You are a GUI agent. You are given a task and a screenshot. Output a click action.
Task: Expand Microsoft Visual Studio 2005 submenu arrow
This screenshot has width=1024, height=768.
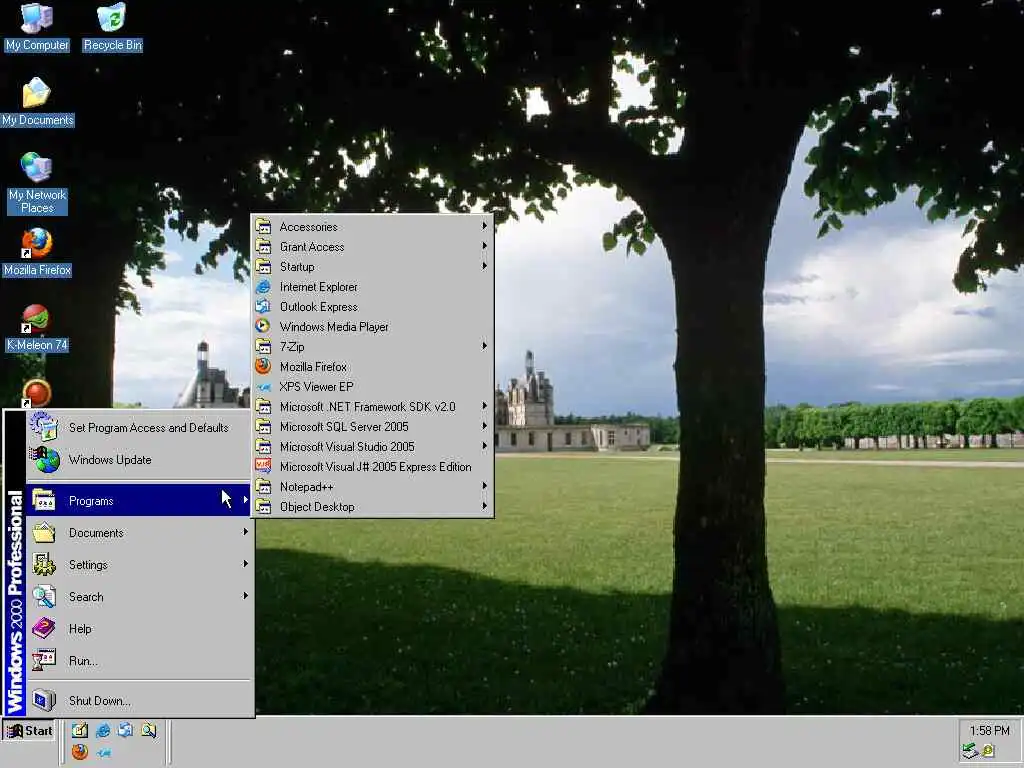pos(485,446)
